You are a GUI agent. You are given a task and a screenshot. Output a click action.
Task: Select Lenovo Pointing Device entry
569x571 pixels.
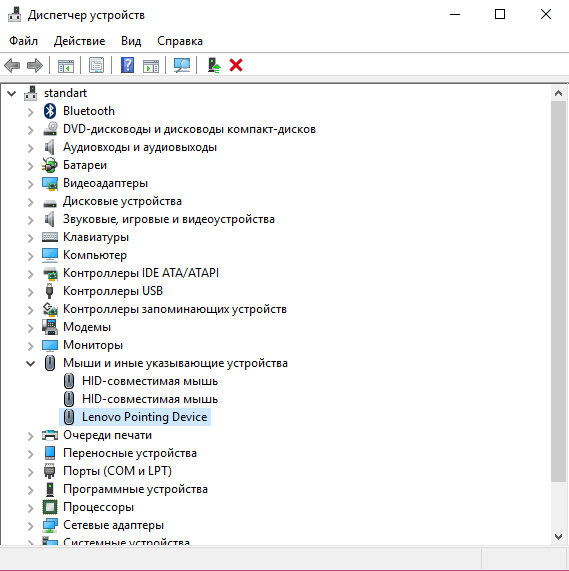[x=135, y=417]
